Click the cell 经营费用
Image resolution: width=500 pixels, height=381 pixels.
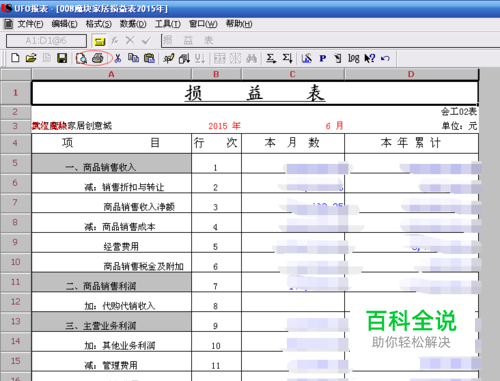click(112, 243)
